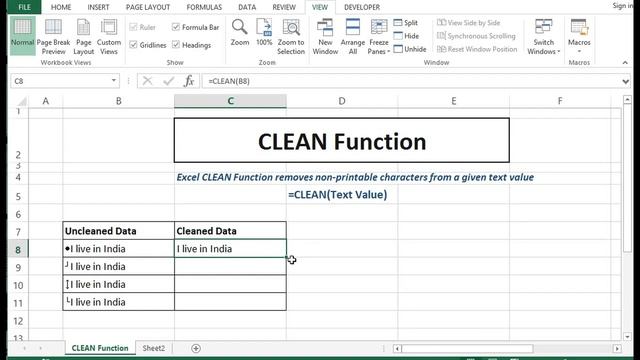
Task: Collapse the ribbon
Action: (x=625, y=62)
